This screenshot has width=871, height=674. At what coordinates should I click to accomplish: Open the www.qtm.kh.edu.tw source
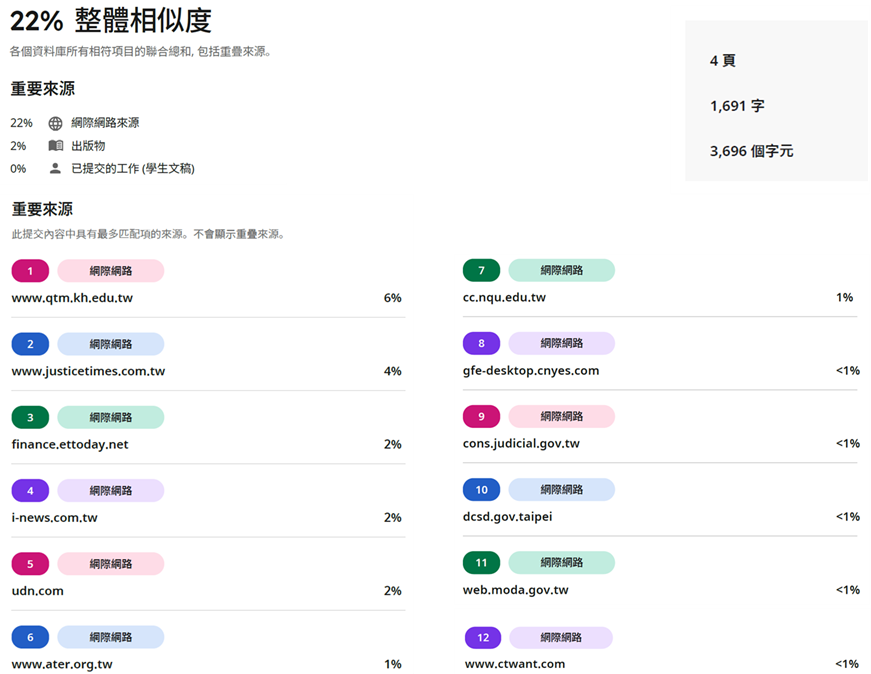72,298
